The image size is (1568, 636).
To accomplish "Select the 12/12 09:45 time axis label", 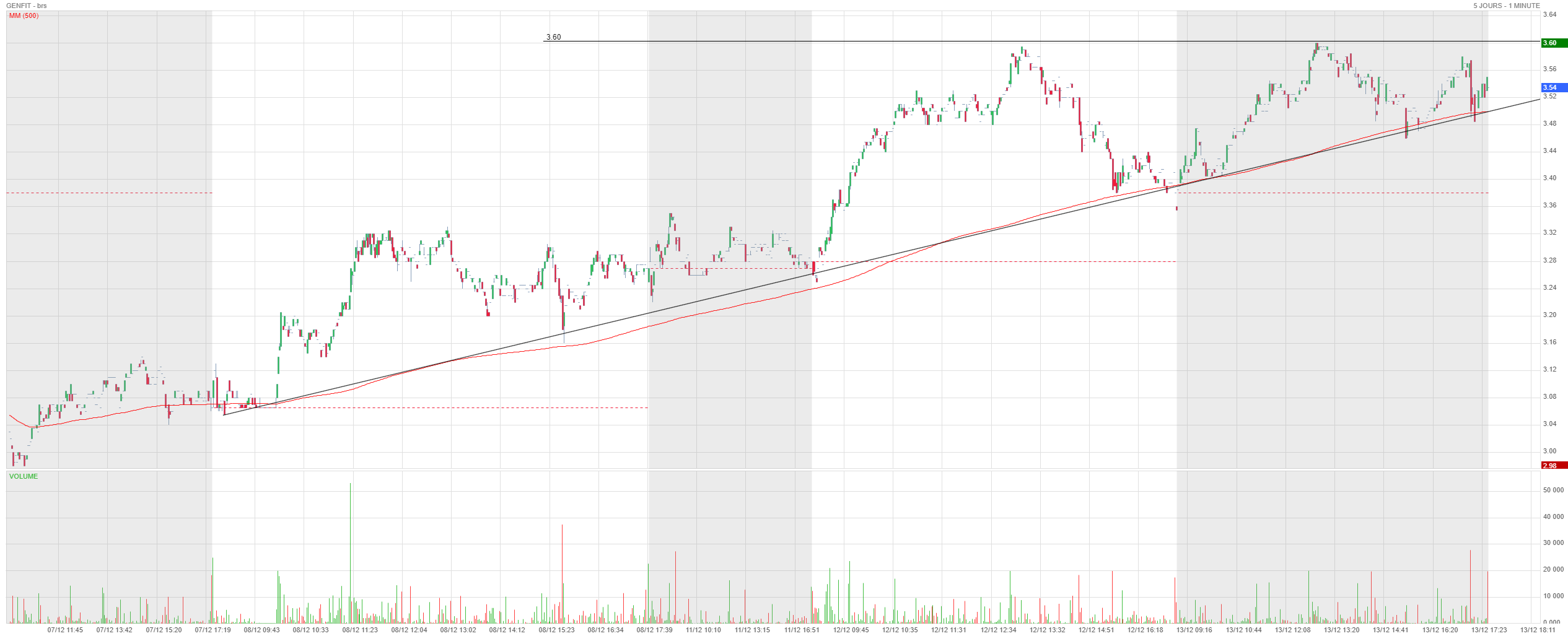I will (x=851, y=630).
